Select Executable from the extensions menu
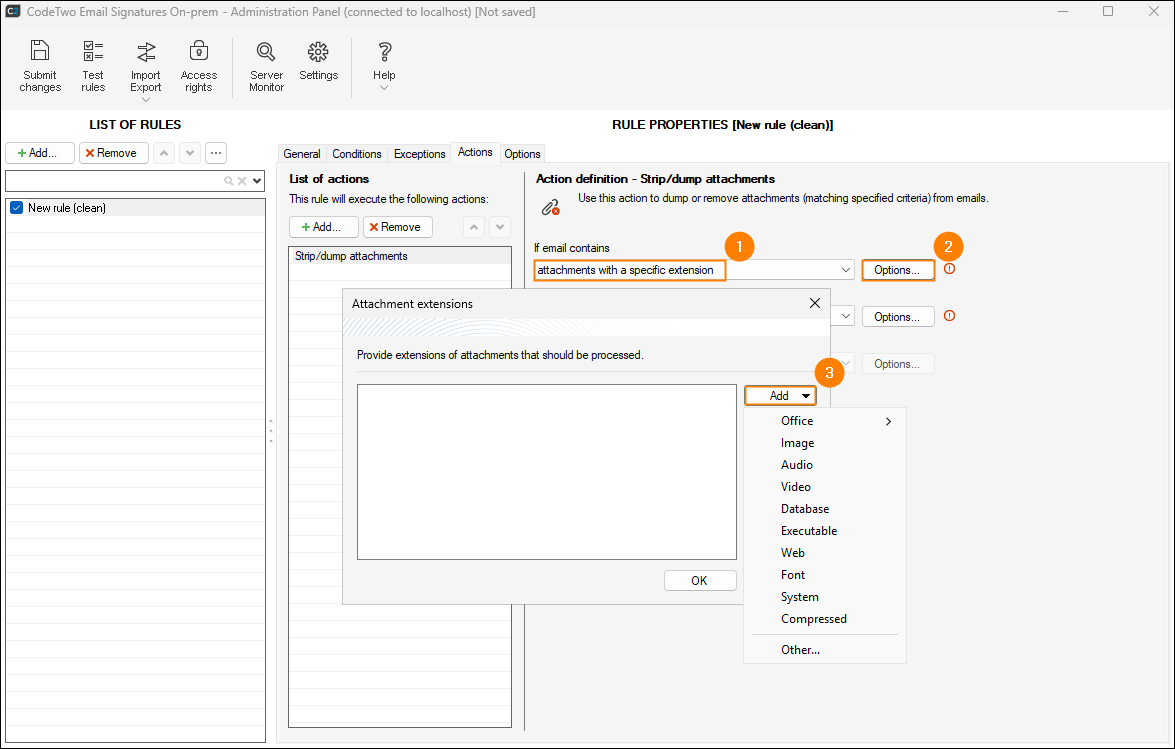Viewport: 1175px width, 749px height. click(x=809, y=531)
